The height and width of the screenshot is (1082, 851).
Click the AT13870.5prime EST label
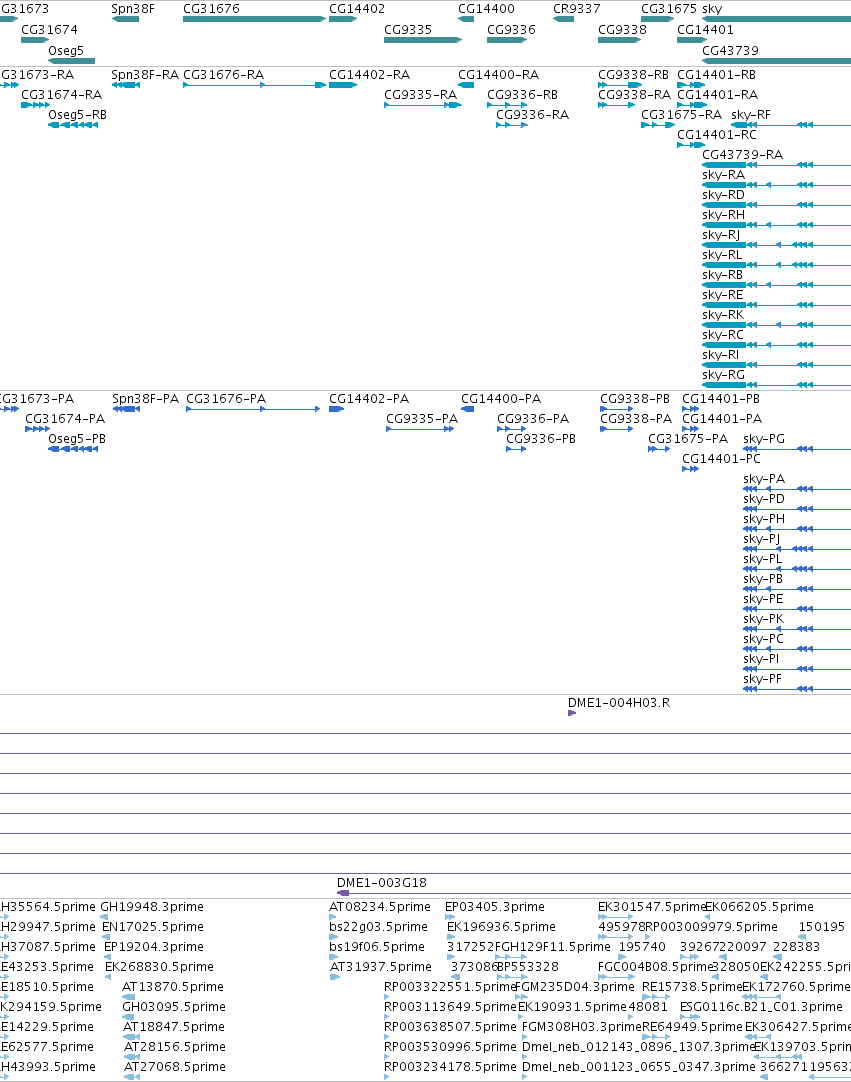click(x=173, y=987)
